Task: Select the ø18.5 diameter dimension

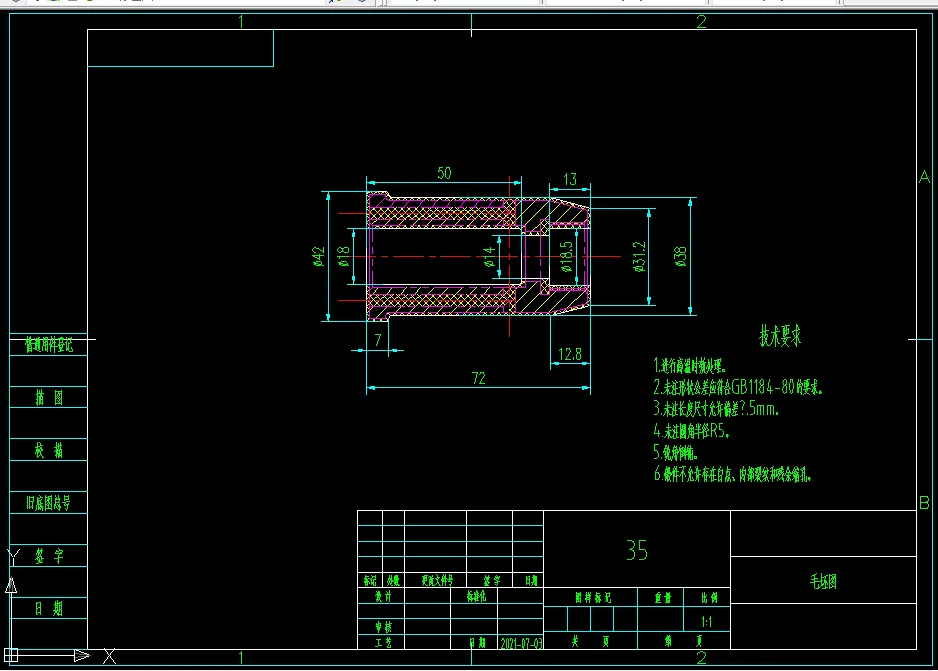Action: point(566,257)
